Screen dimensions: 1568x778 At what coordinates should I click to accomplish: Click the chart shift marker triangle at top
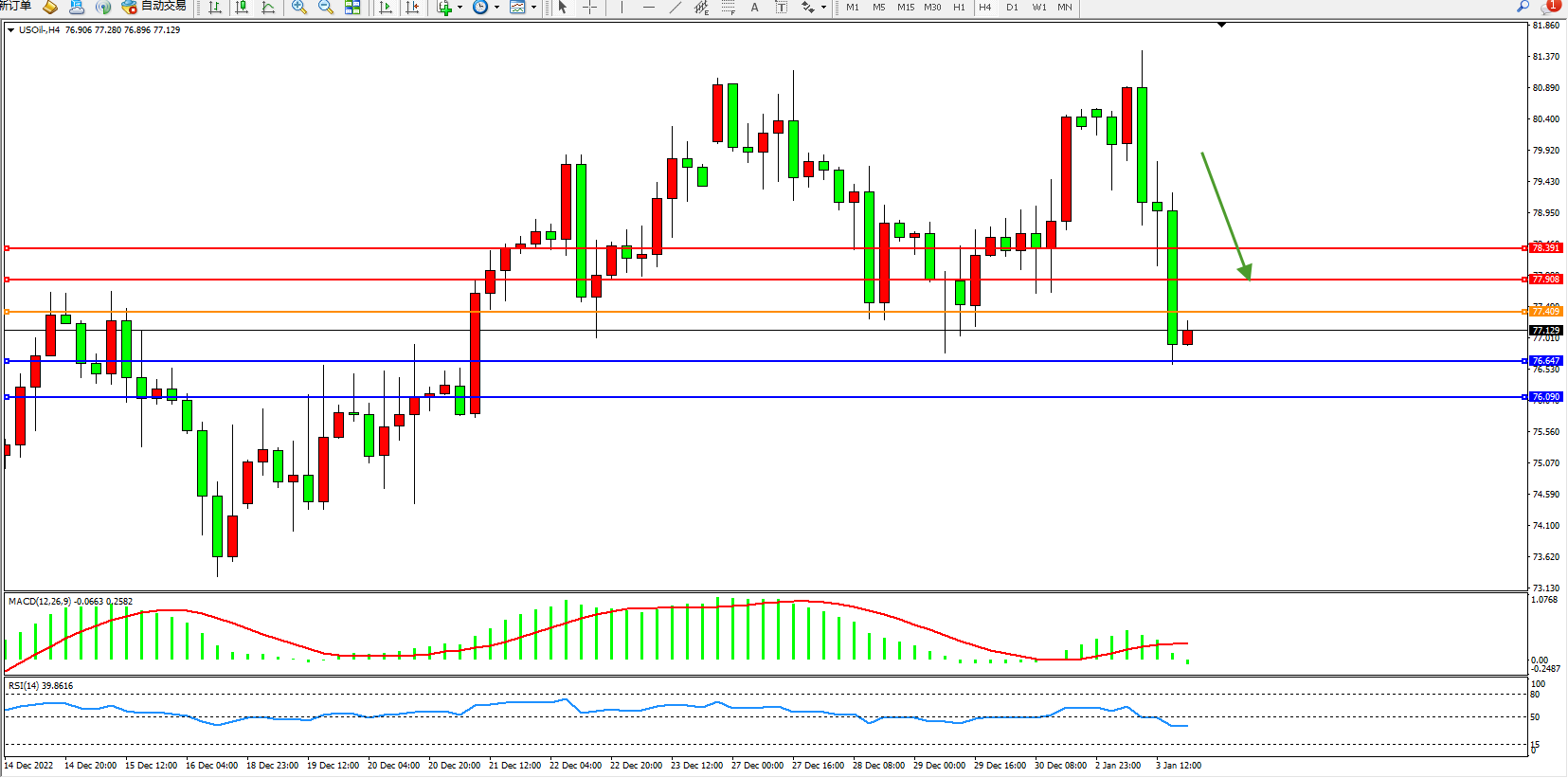(x=1221, y=25)
